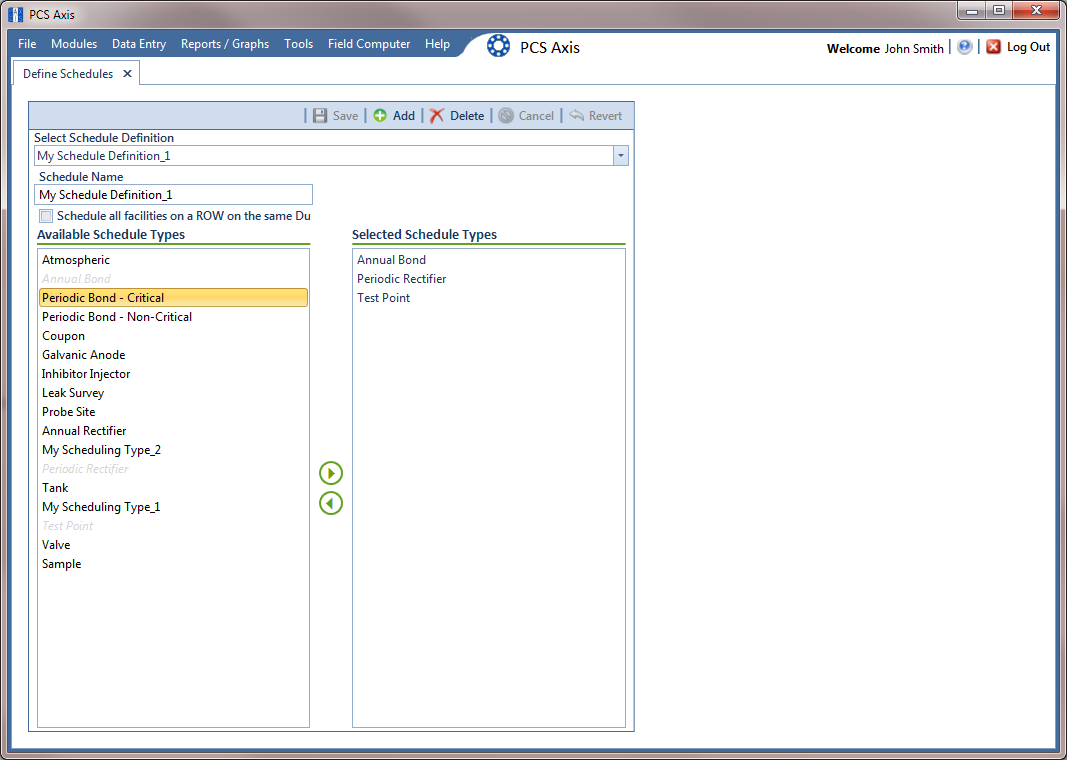1067x760 pixels.
Task: Click greyed Periodic Rectifier in available list
Action: (x=174, y=469)
